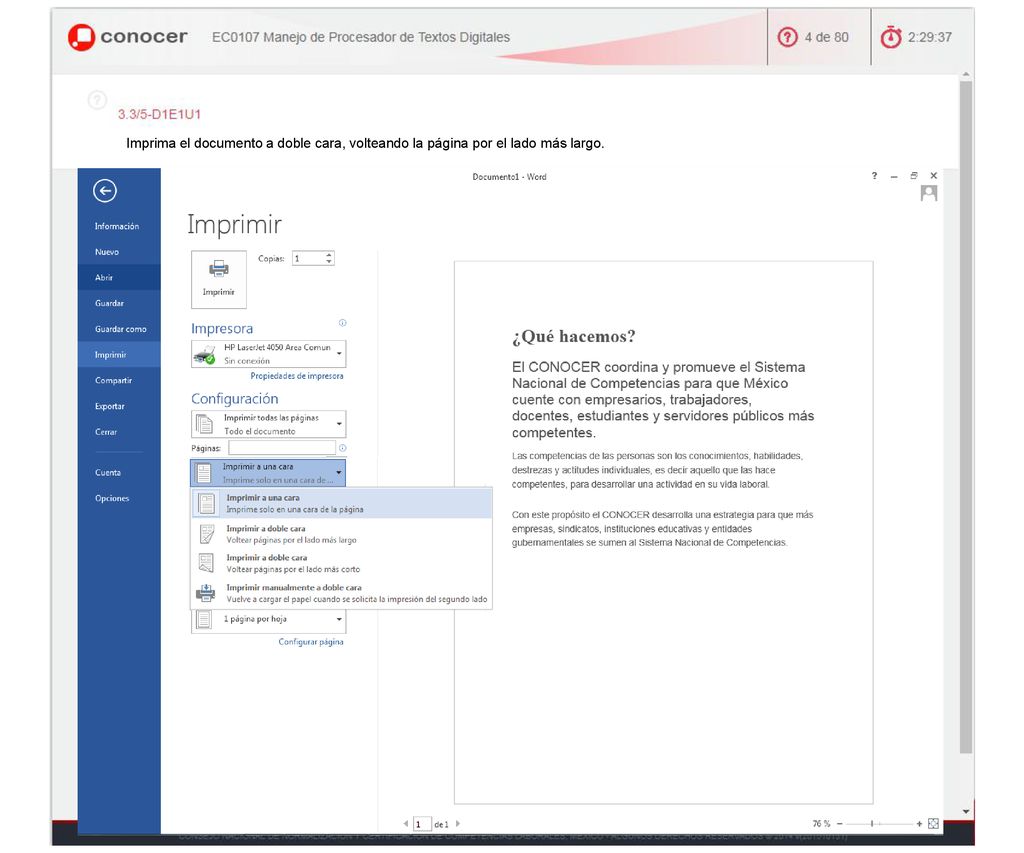This screenshot has width=1024, height=853.
Task: Open Nuevo in the sidebar
Action: (x=119, y=251)
